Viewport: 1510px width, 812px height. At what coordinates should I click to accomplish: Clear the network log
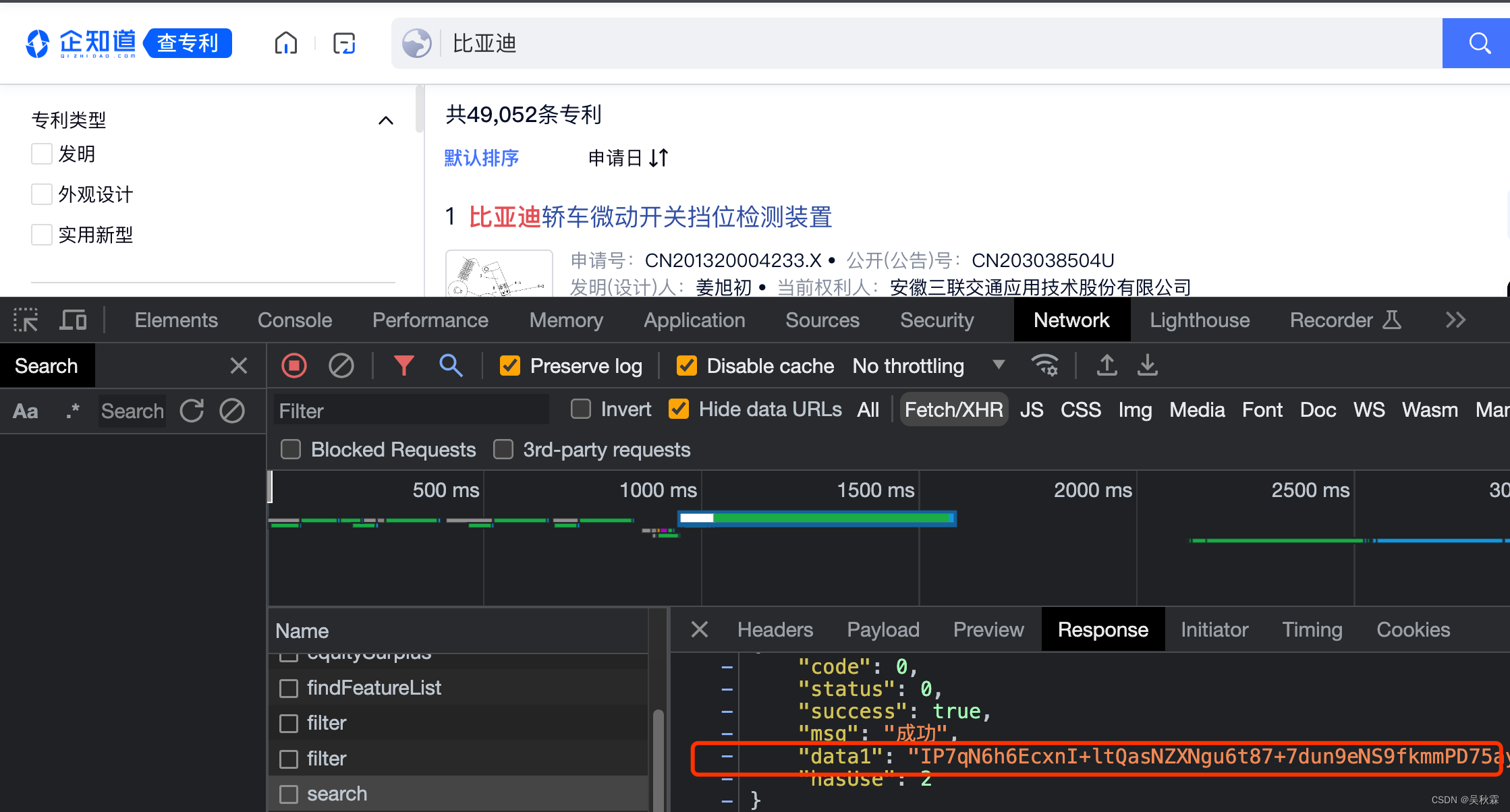[341, 366]
